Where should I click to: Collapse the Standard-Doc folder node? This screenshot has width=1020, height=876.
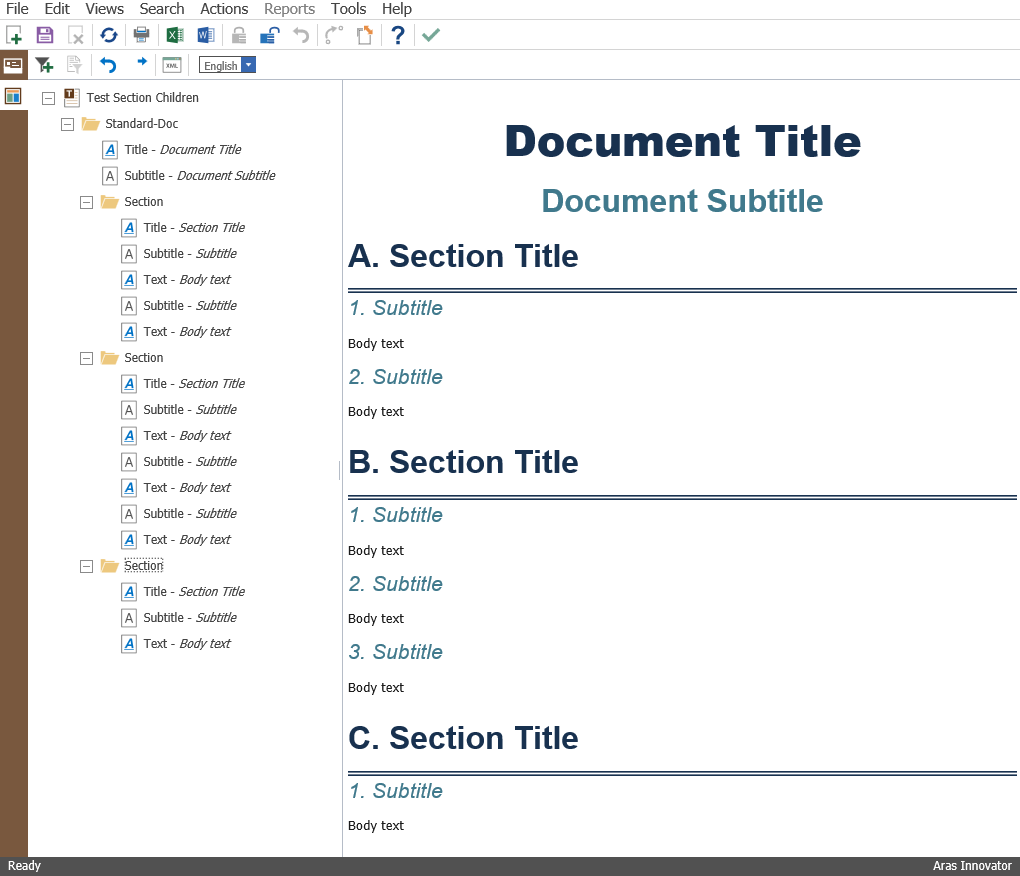[x=68, y=124]
